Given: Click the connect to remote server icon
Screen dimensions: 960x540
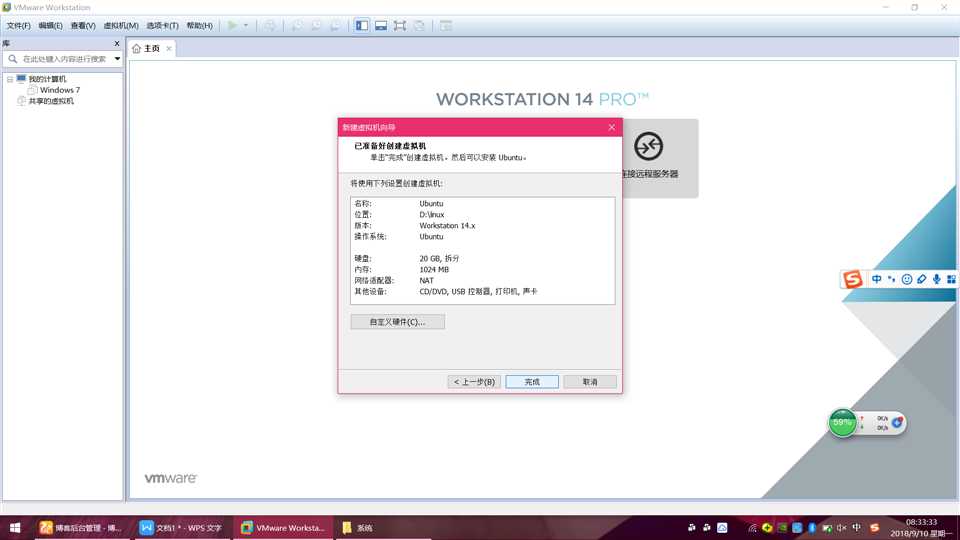Looking at the screenshot, I should pos(648,146).
